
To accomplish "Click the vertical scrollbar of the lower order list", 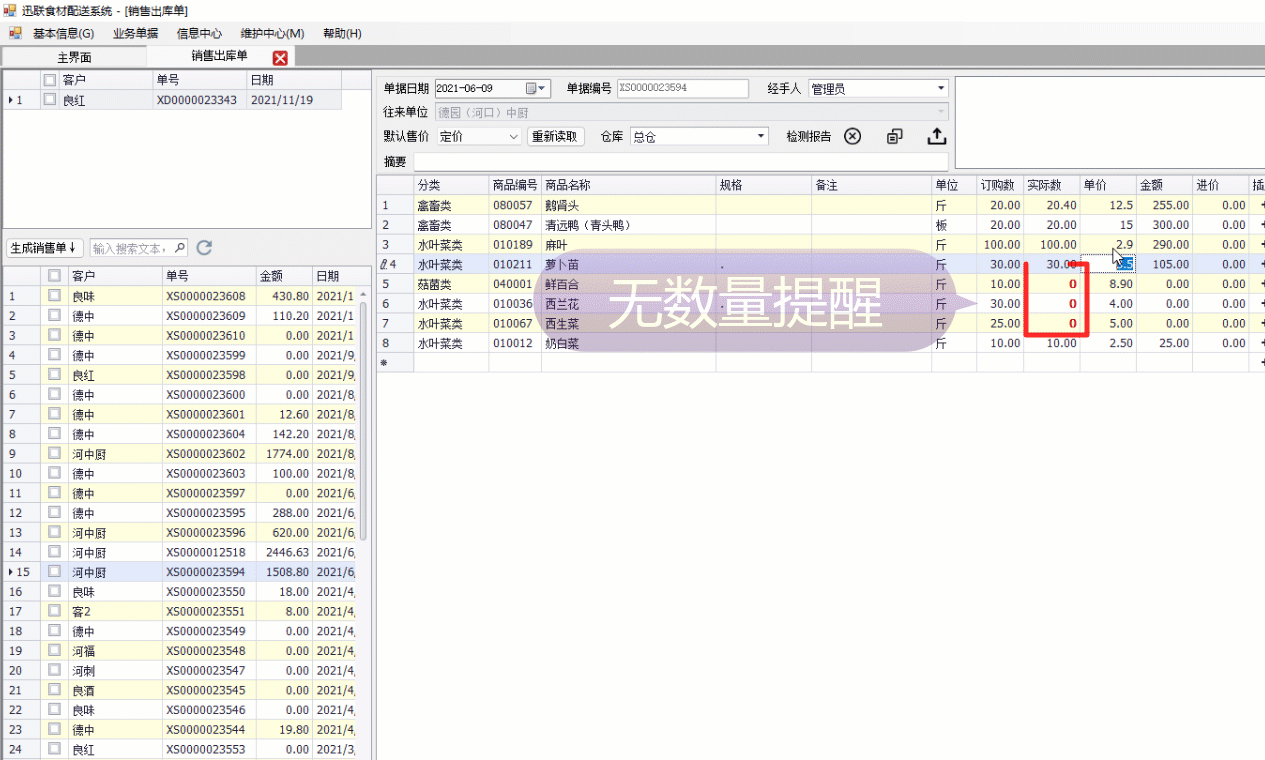I will coord(364,420).
